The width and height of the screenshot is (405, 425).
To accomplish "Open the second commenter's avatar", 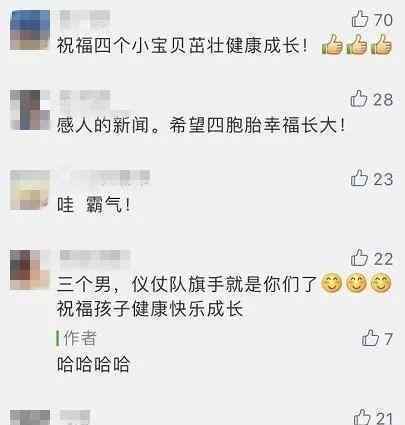I will tap(30, 110).
